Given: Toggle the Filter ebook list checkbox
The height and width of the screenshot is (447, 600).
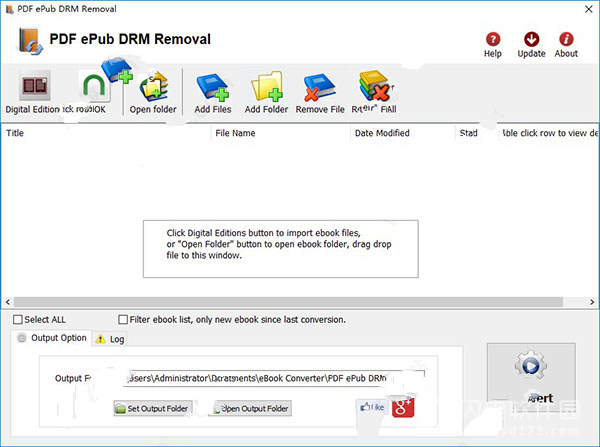Looking at the screenshot, I should coord(123,320).
